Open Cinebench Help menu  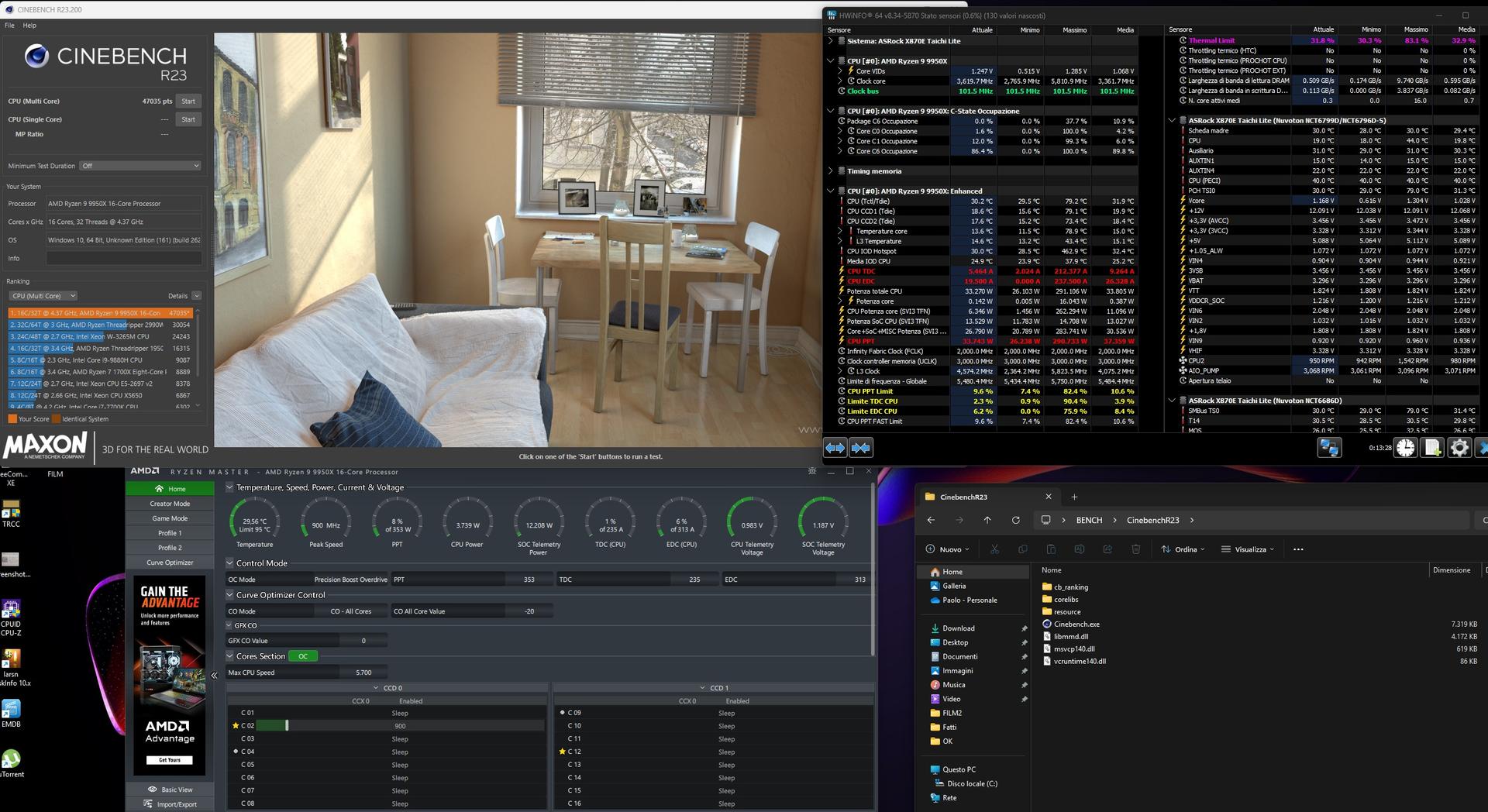(29, 26)
